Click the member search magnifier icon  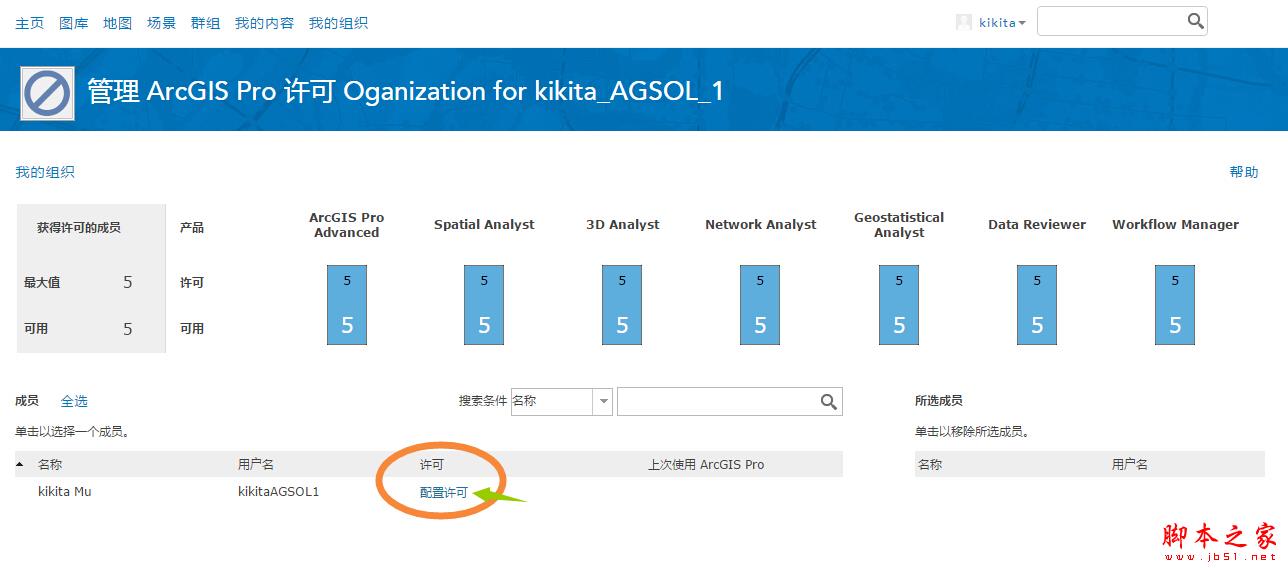(x=829, y=401)
